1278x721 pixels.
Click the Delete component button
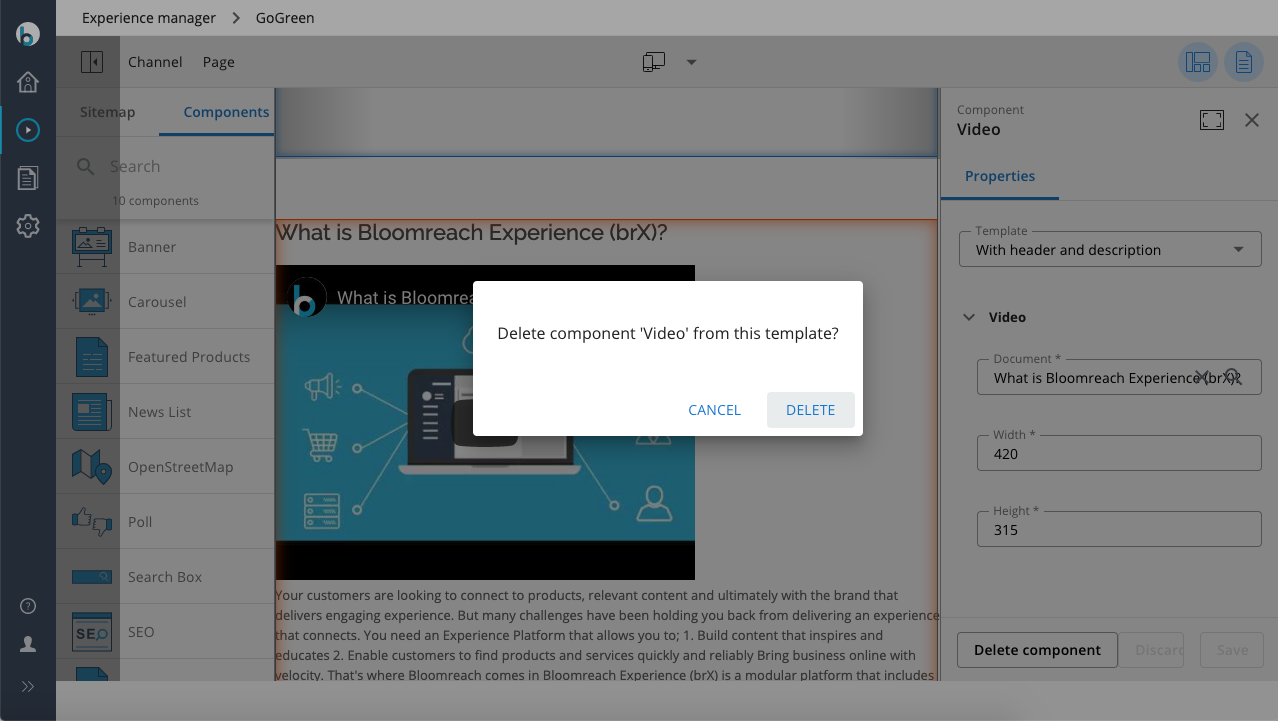pos(1037,650)
